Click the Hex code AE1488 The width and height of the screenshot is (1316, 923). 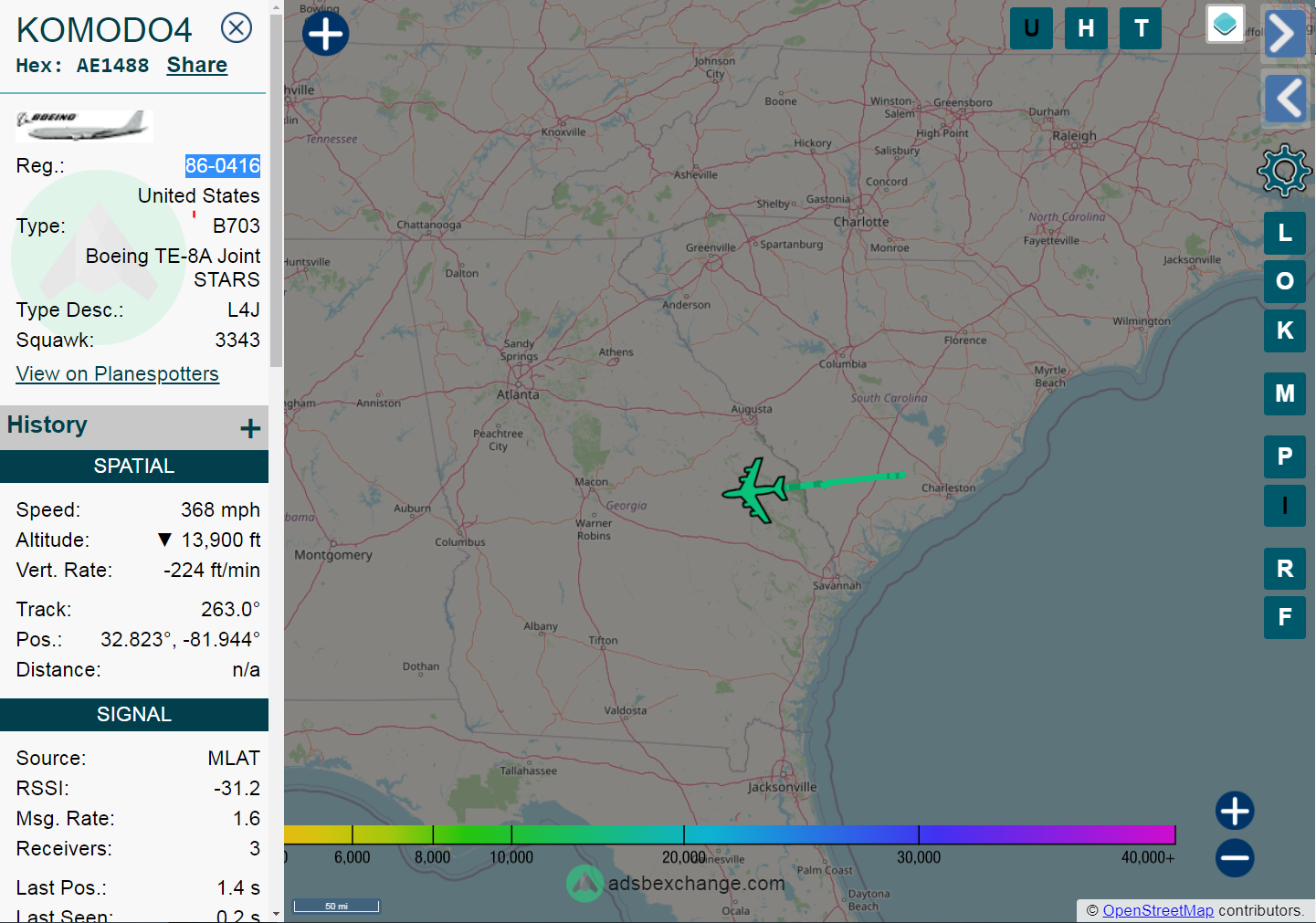tap(112, 66)
